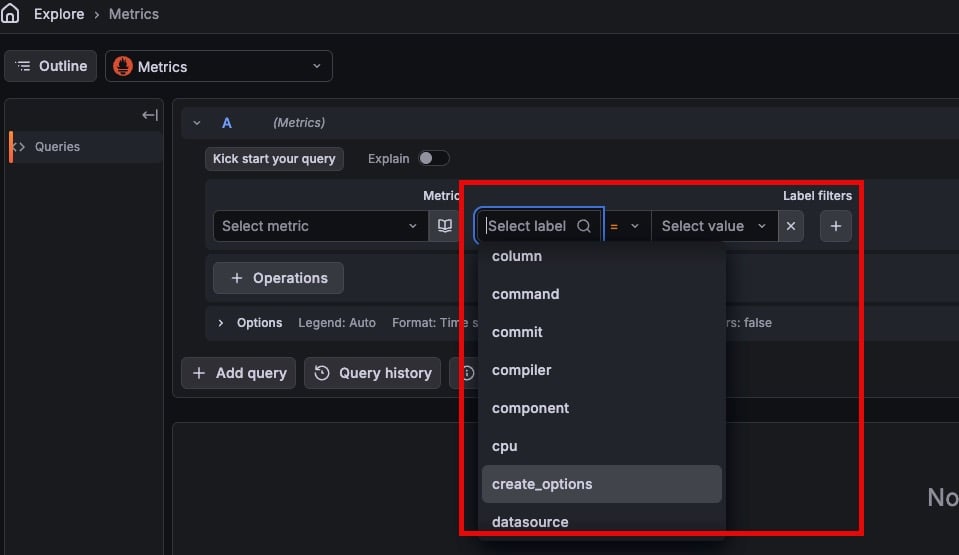Choose the column label option

[602, 256]
